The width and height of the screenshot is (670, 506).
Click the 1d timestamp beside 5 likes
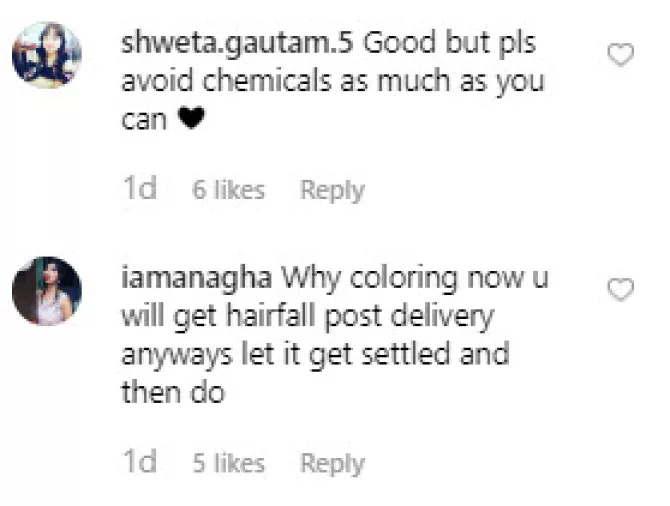[x=140, y=462]
